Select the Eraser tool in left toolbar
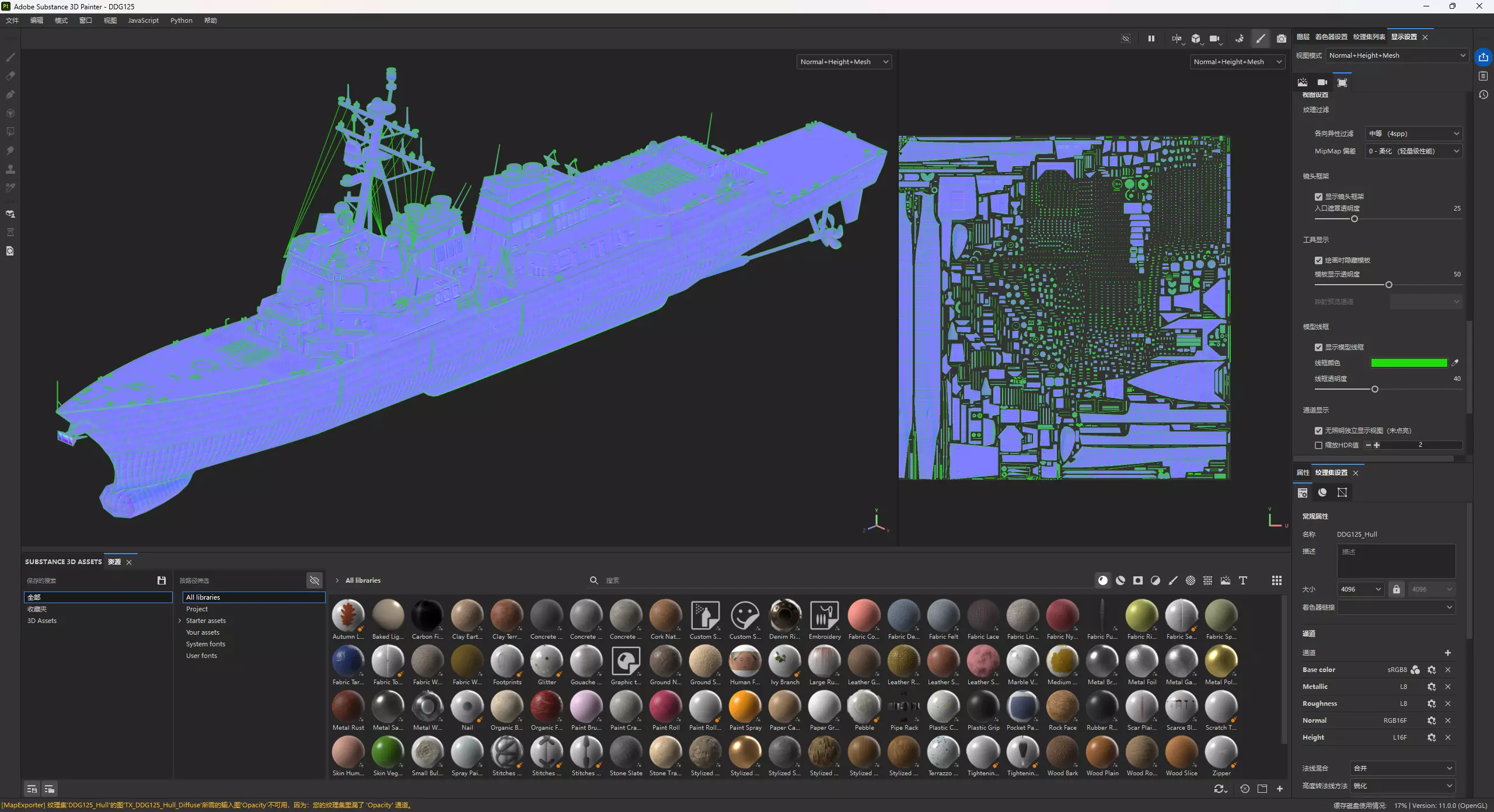 point(10,76)
